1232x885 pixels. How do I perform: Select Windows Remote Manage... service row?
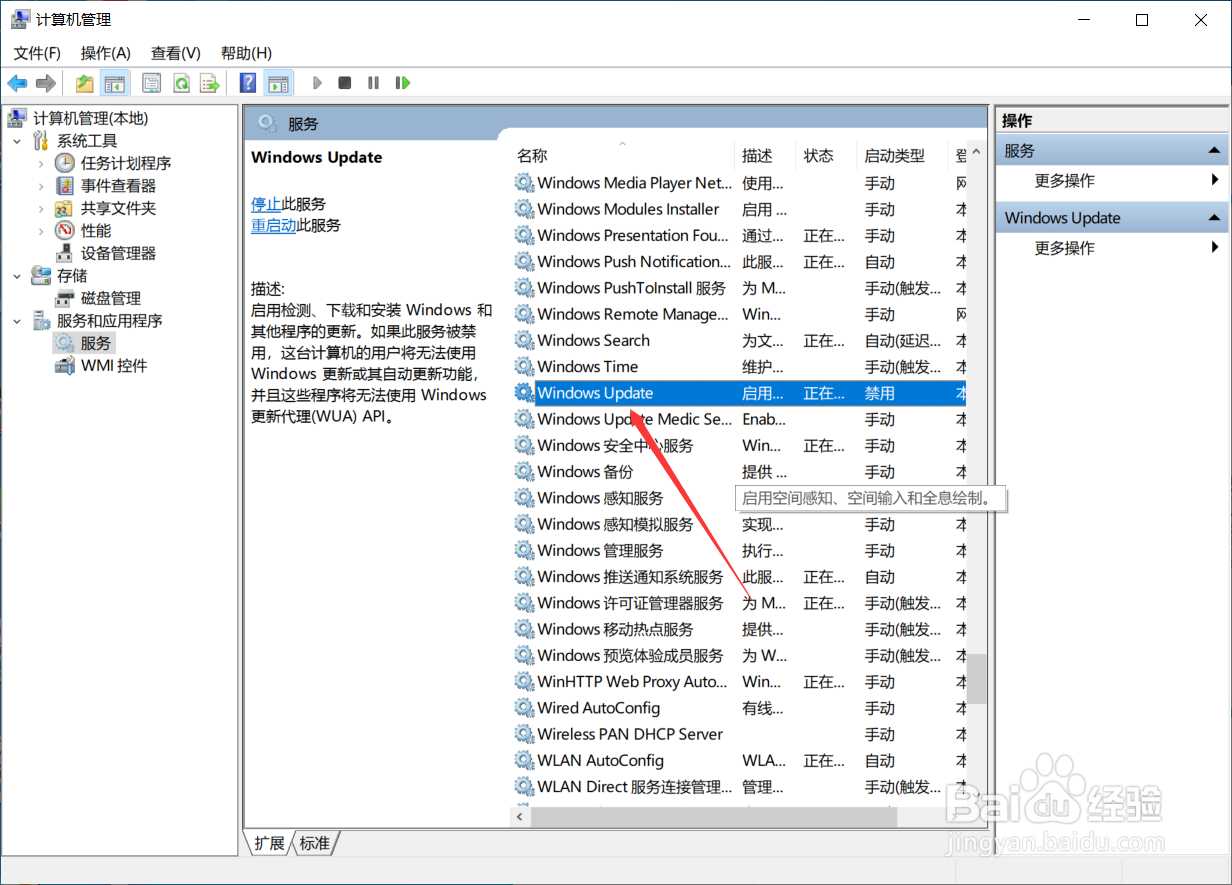[738, 314]
